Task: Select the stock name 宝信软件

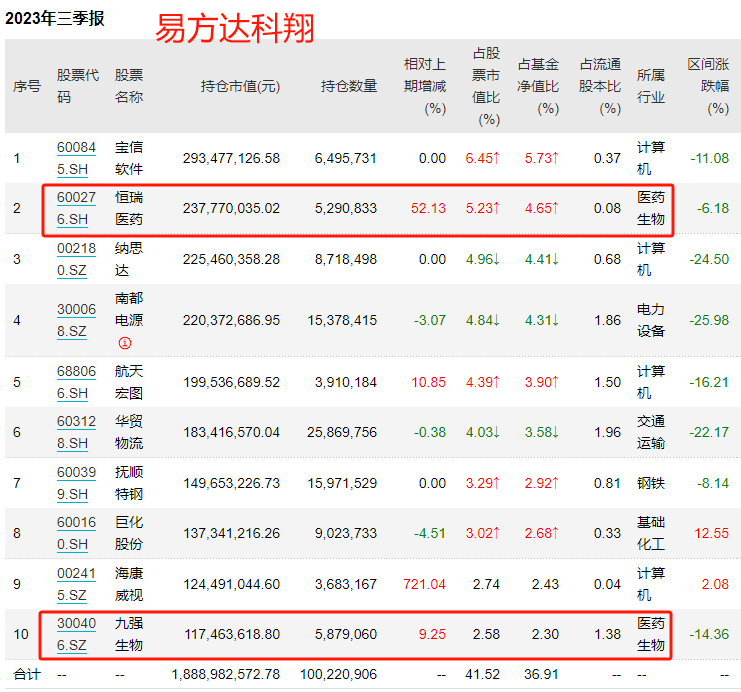Action: (x=129, y=158)
